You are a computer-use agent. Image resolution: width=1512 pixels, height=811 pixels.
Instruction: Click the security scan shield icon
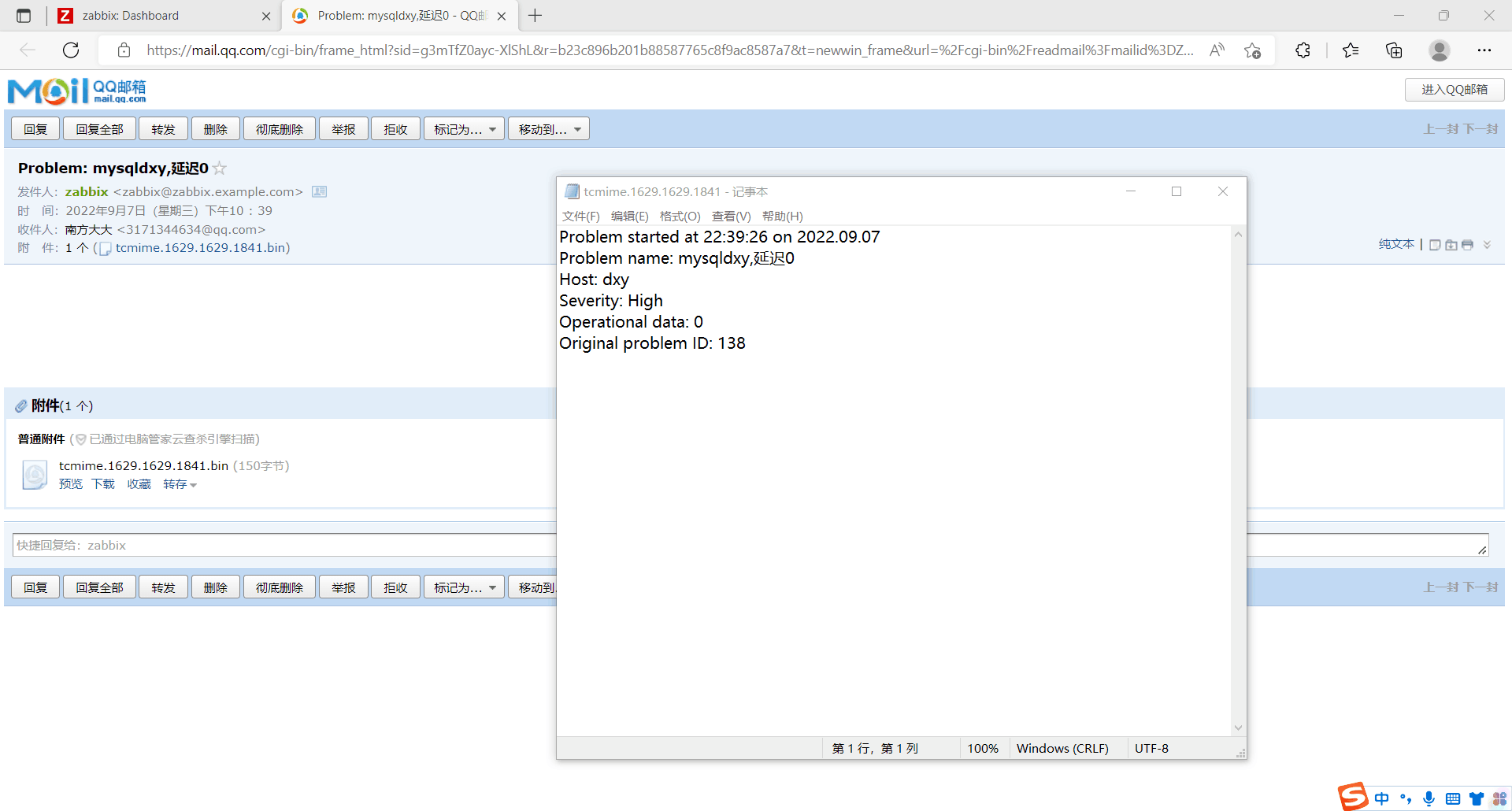coord(80,439)
